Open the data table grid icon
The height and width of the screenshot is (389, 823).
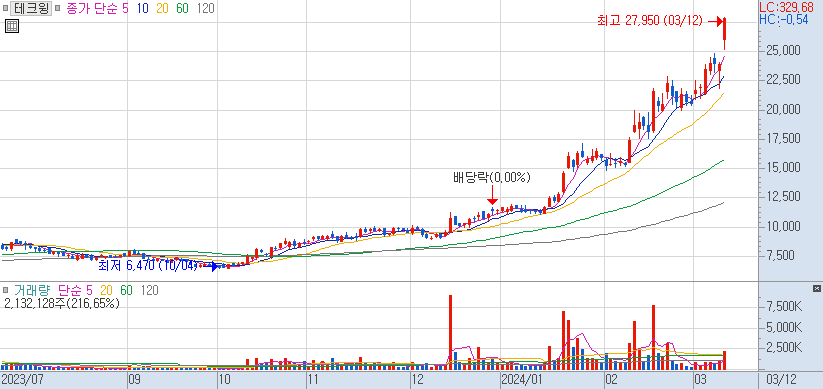(12, 26)
